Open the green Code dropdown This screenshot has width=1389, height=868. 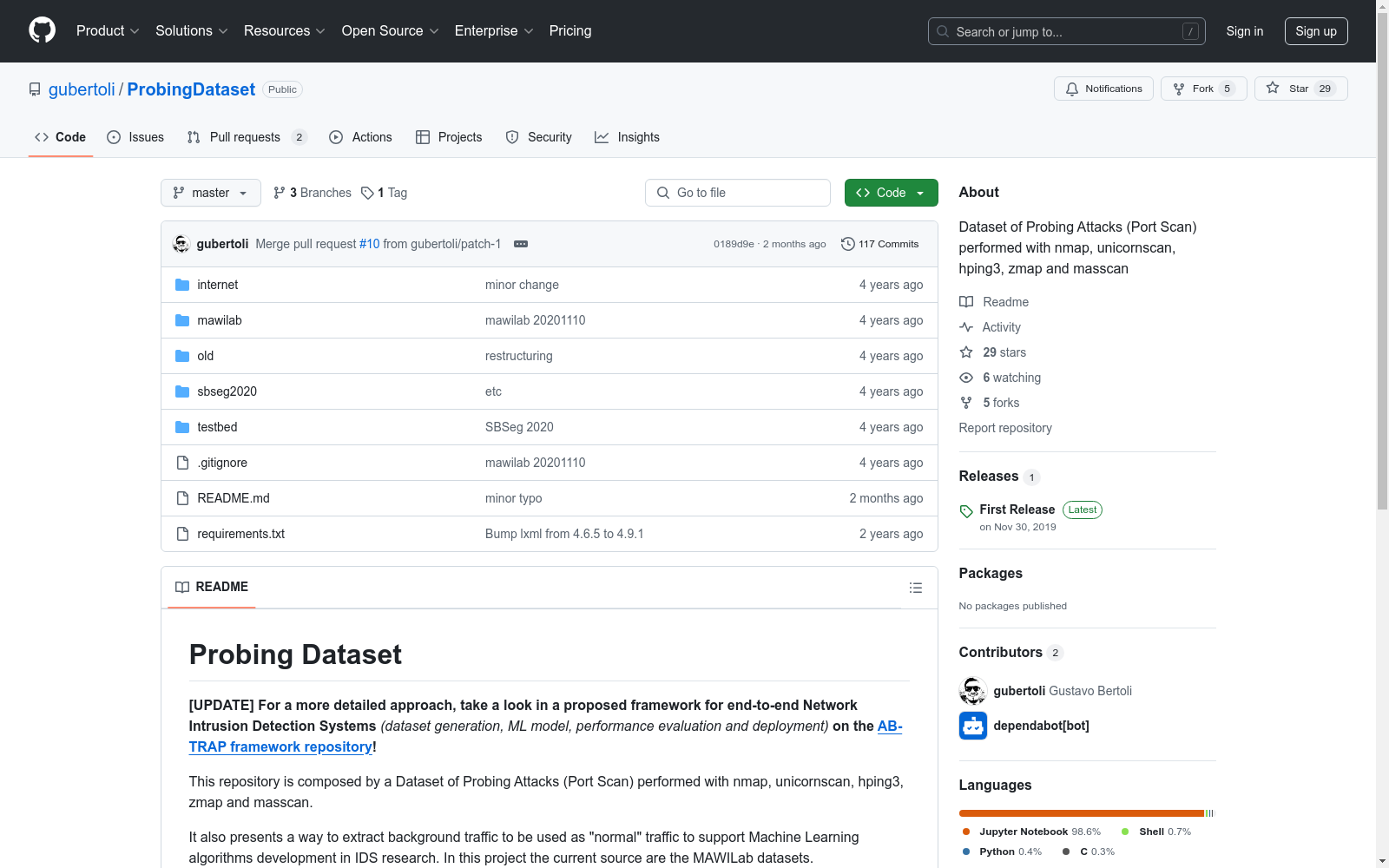point(891,193)
